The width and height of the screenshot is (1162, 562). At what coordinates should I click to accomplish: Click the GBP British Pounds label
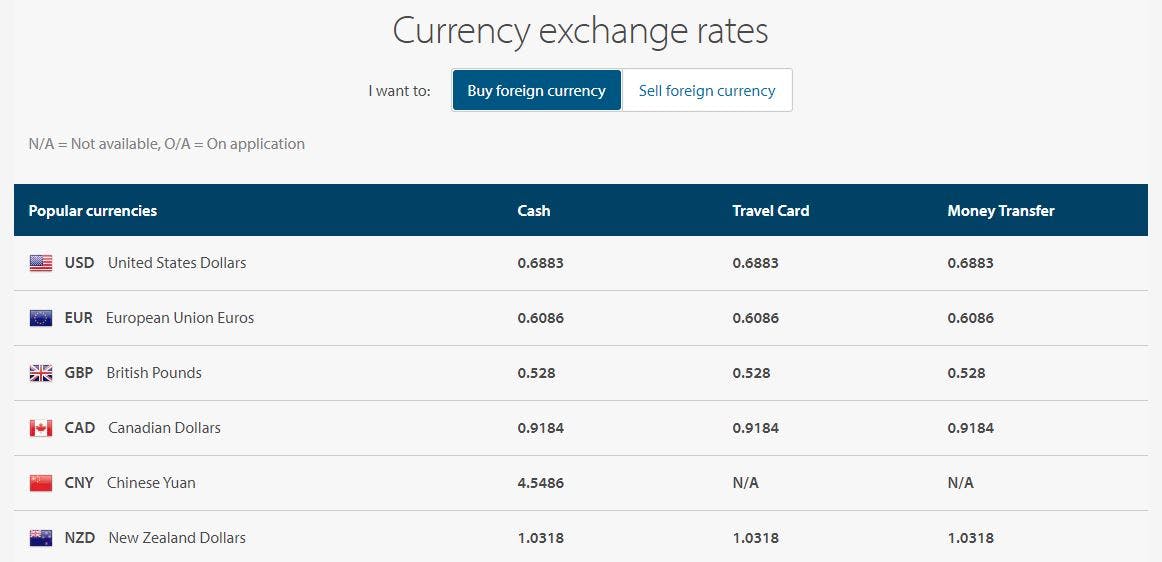[x=133, y=373]
